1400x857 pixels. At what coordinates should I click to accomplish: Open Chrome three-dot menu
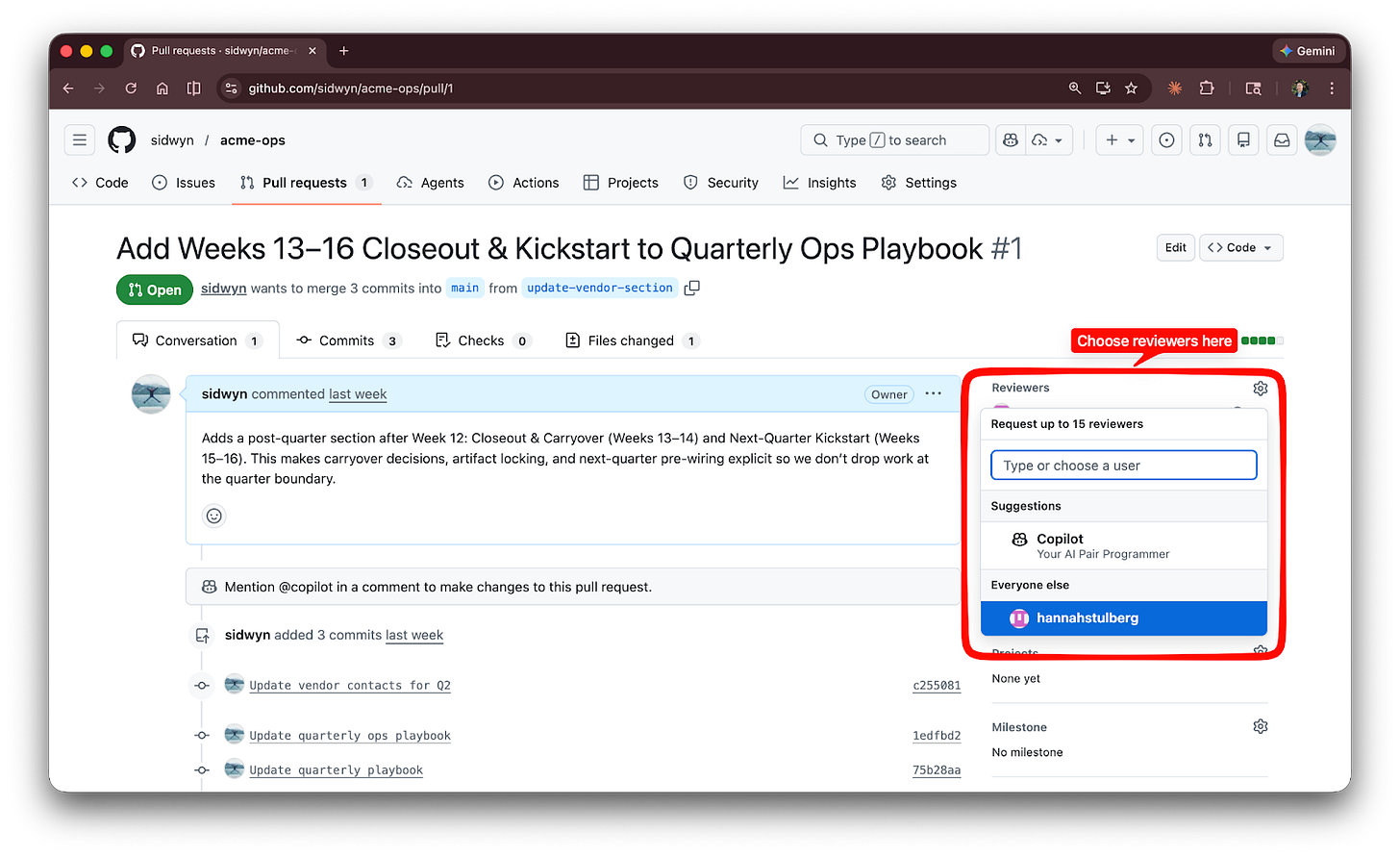[1332, 88]
